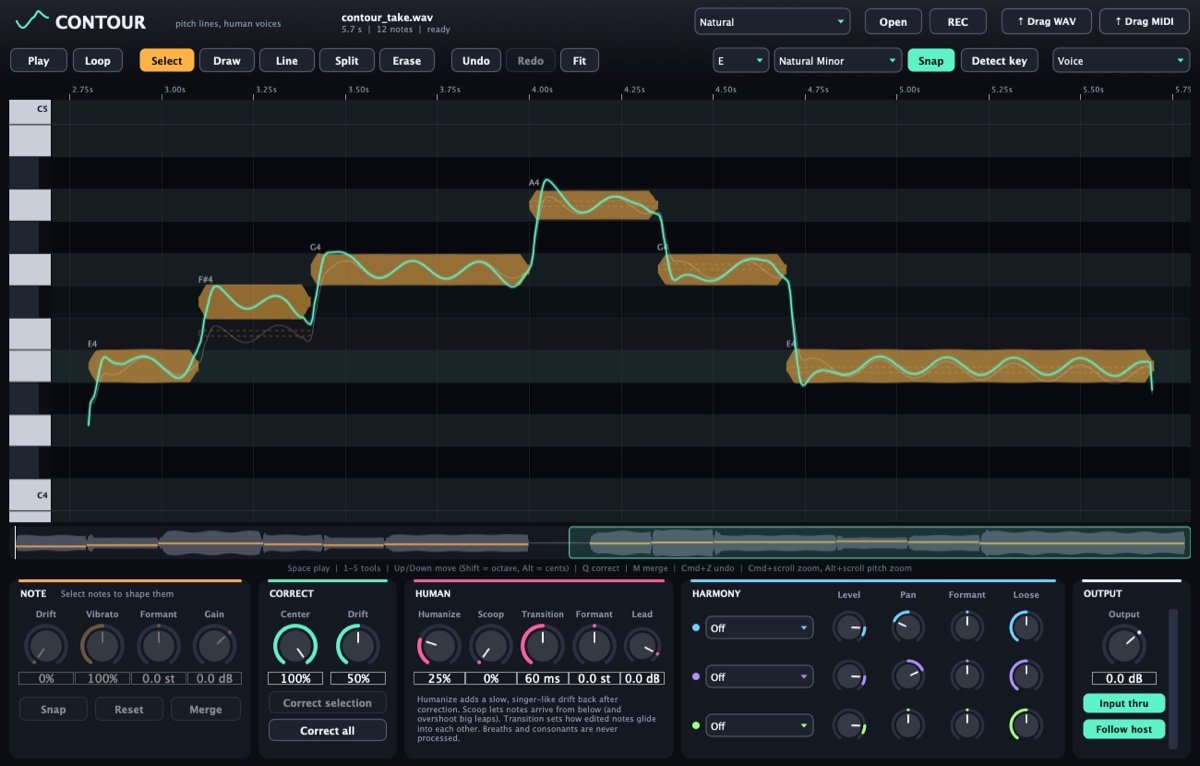
Task: Click the Vibrato knob in Note panel
Action: [x=101, y=645]
